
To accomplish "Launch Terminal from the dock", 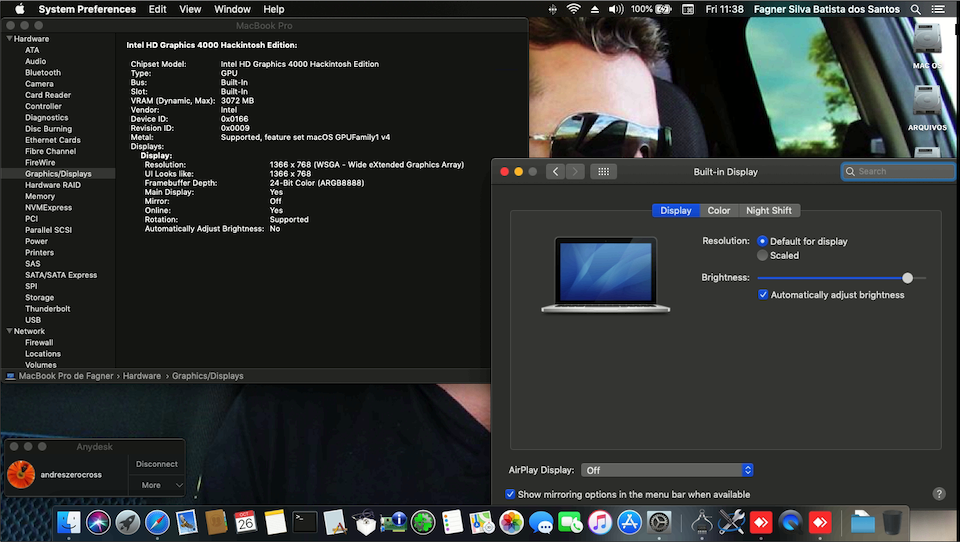I will (305, 521).
